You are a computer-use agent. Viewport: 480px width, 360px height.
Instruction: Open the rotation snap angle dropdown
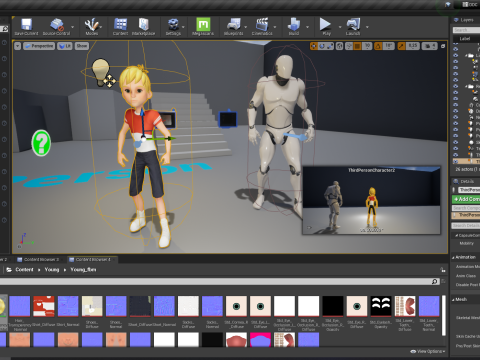pyautogui.click(x=389, y=46)
